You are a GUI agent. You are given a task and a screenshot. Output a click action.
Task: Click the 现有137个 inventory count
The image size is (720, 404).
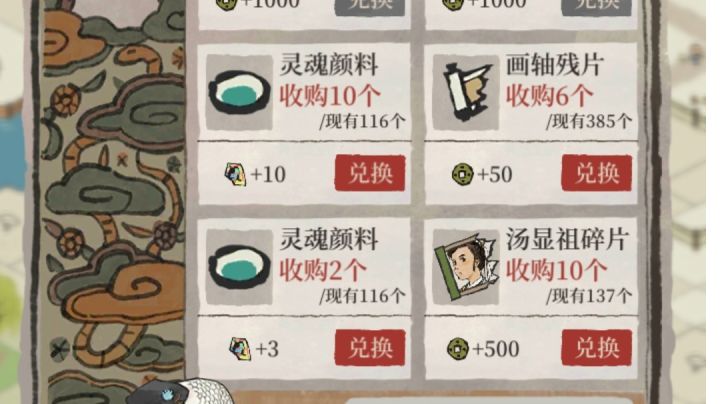coord(589,296)
